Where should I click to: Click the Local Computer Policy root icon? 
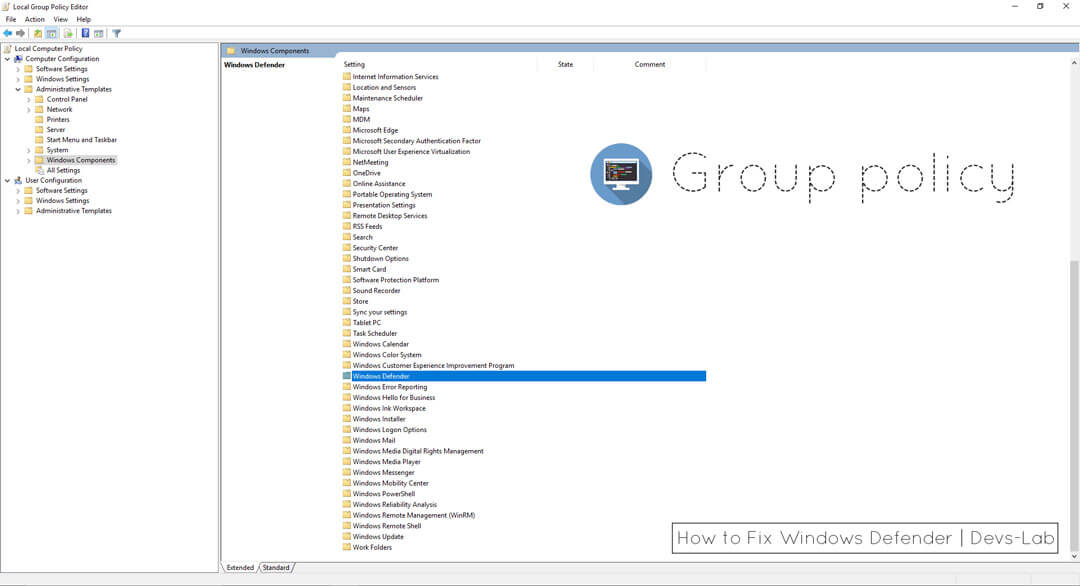8,49
